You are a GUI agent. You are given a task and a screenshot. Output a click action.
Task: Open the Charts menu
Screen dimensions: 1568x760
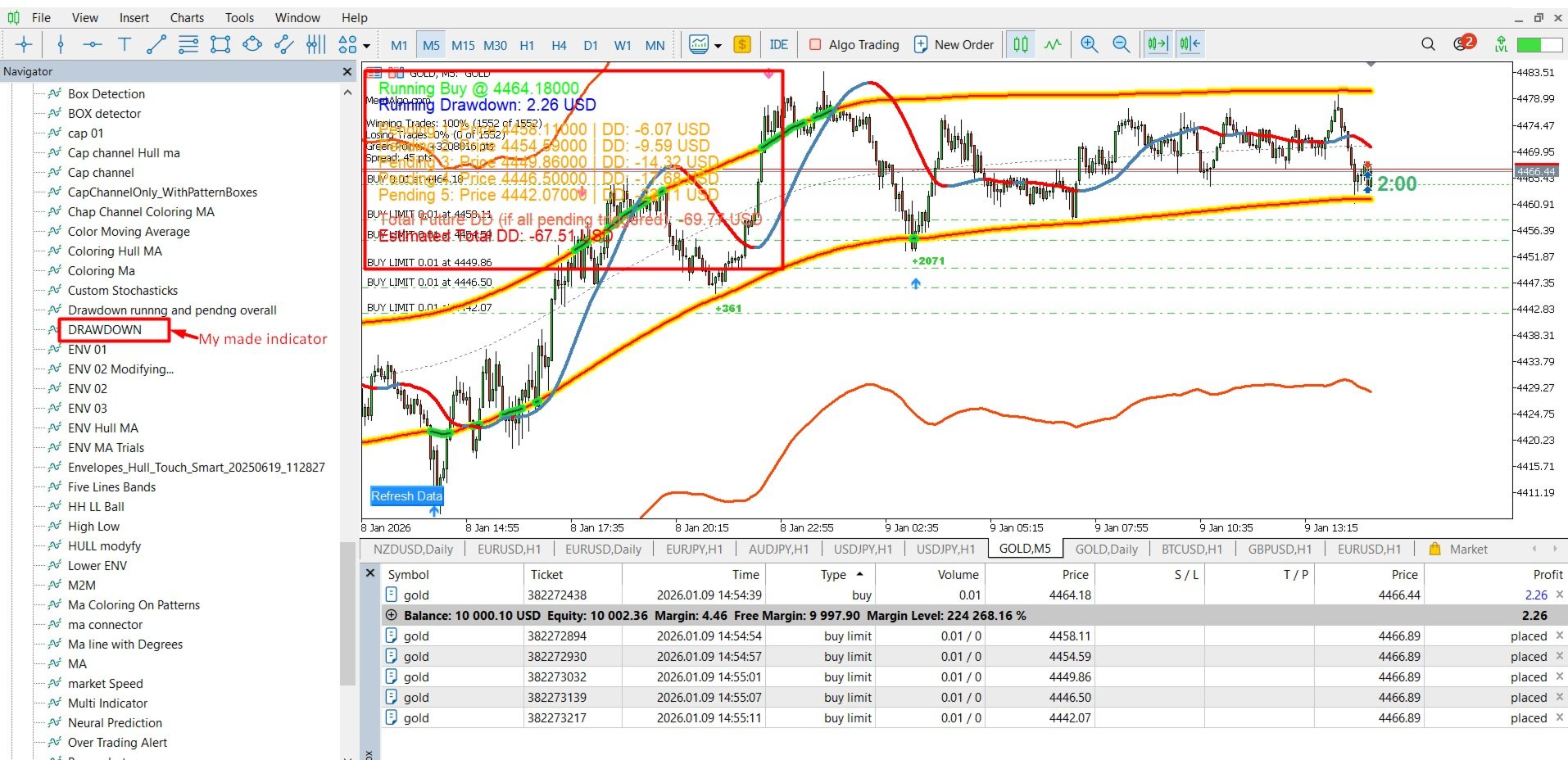187,17
